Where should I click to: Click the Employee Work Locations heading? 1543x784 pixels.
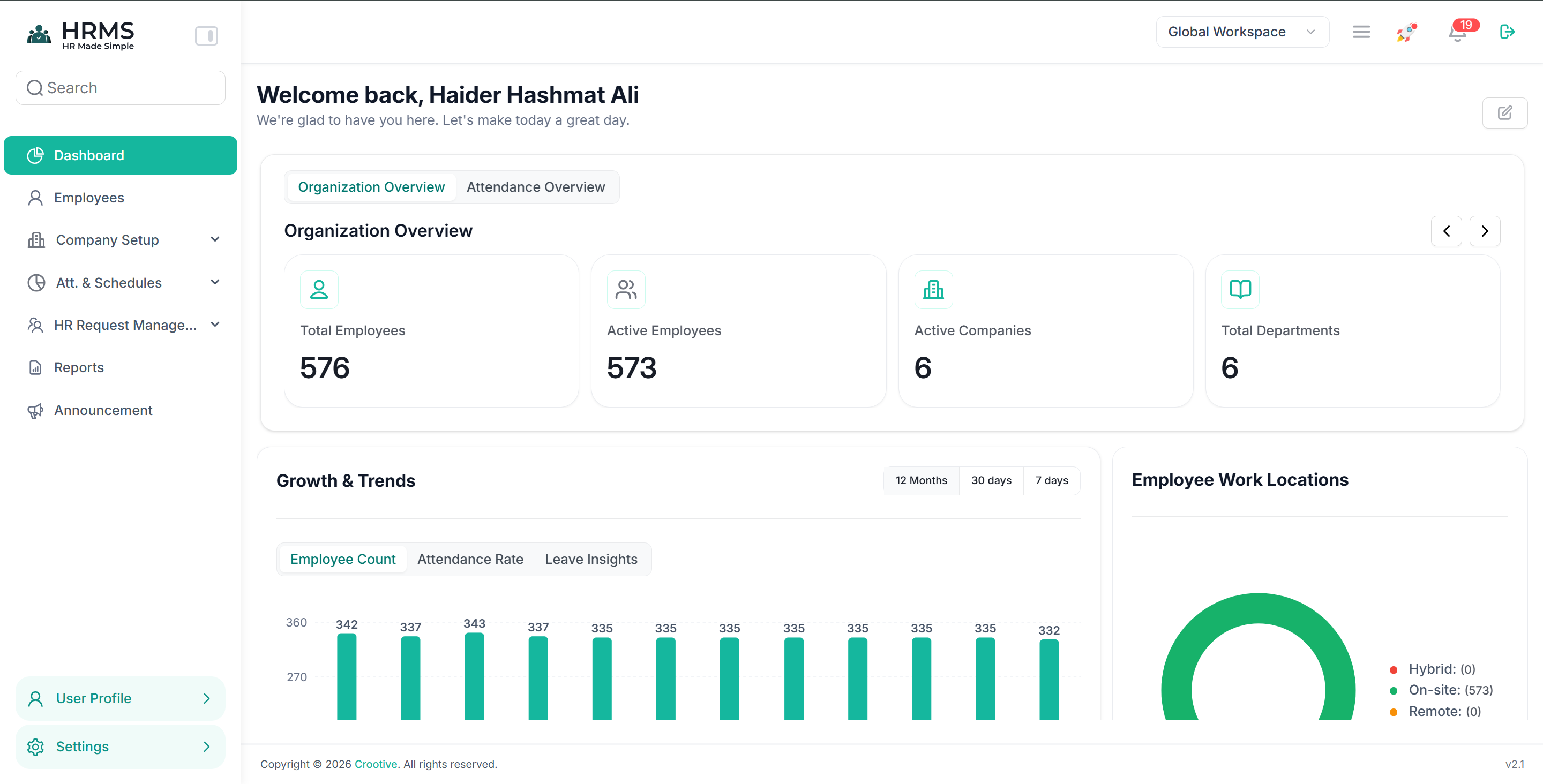[x=1240, y=480]
